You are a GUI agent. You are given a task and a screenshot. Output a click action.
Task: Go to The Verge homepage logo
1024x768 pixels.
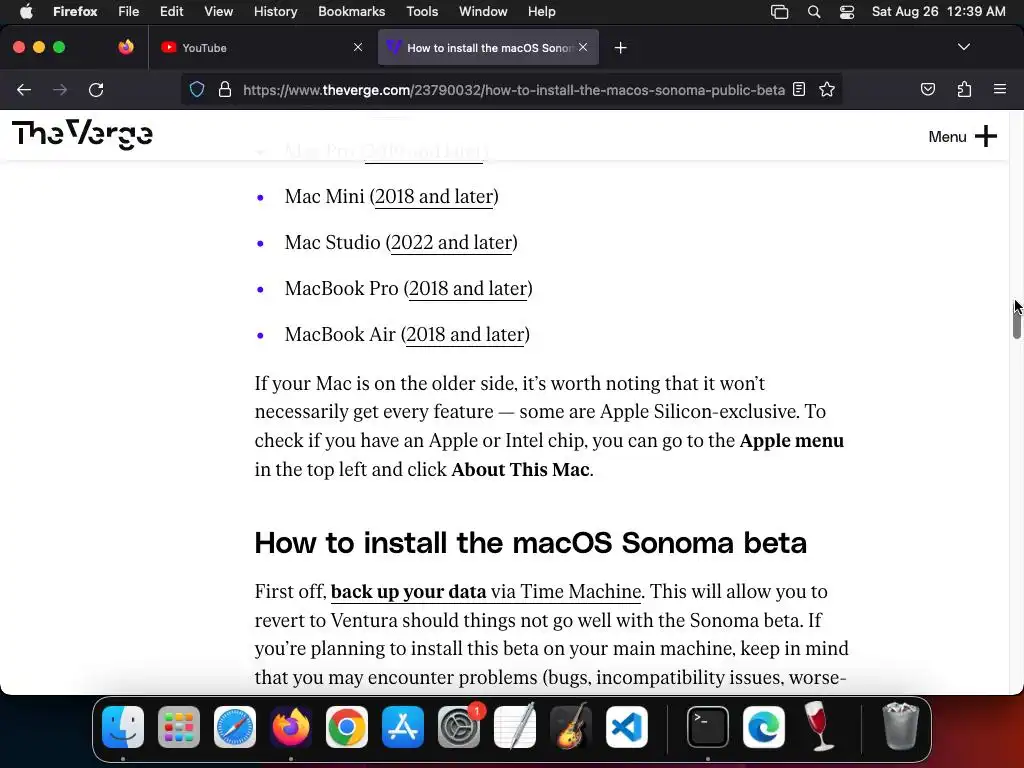pyautogui.click(x=82, y=135)
